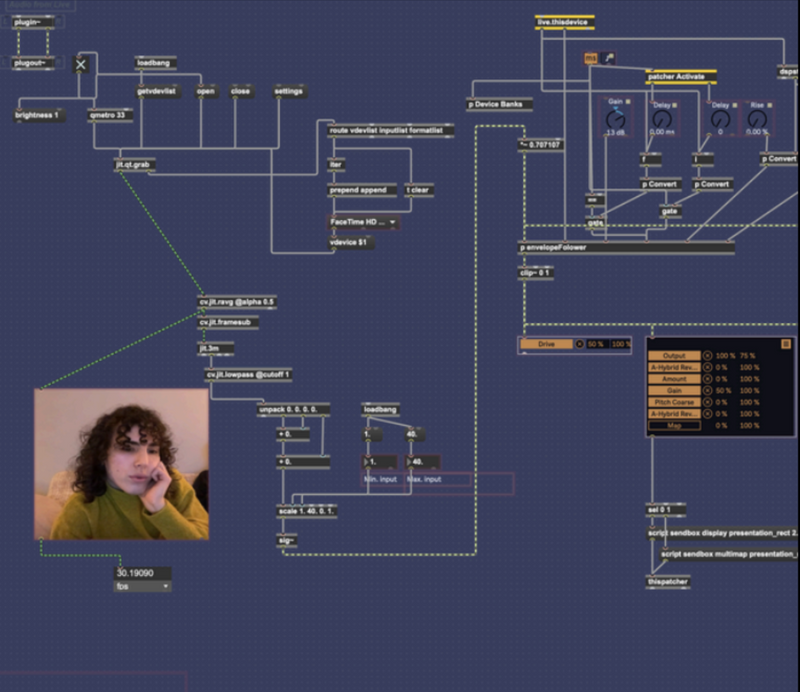Image resolution: width=800 pixels, height=692 pixels.
Task: Open the mapping panel menu icon
Action: coord(785,344)
